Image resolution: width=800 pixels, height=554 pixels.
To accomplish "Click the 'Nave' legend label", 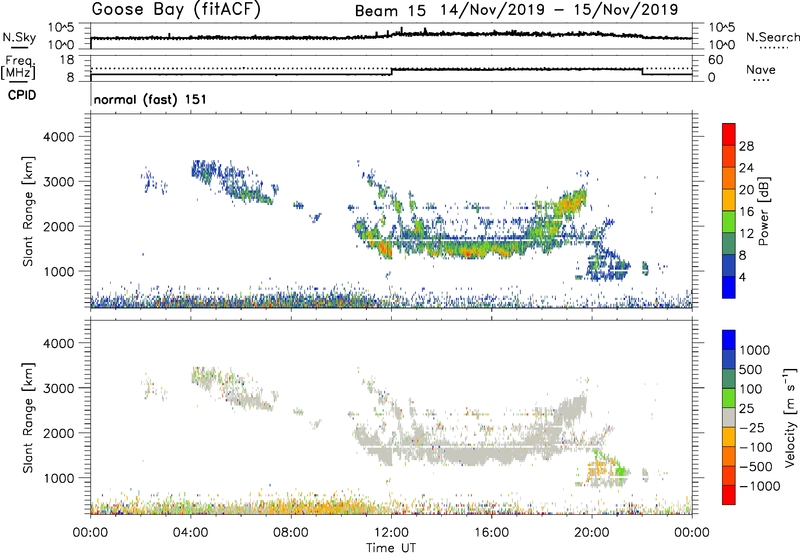I will click(x=761, y=69).
